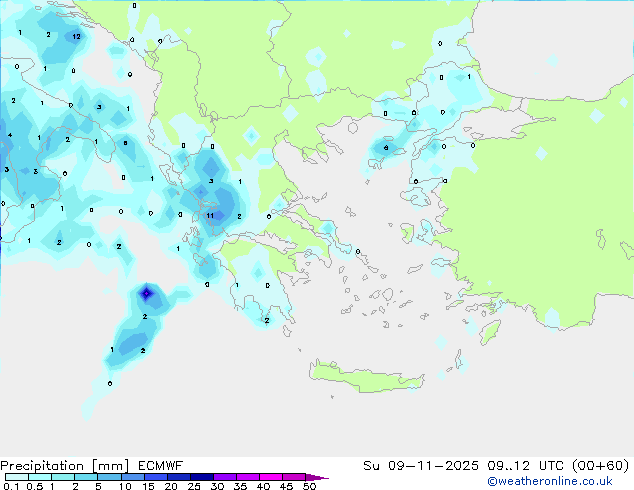Click the over-50 arrow at legend end
The height and width of the screenshot is (490, 634).
tap(317, 477)
